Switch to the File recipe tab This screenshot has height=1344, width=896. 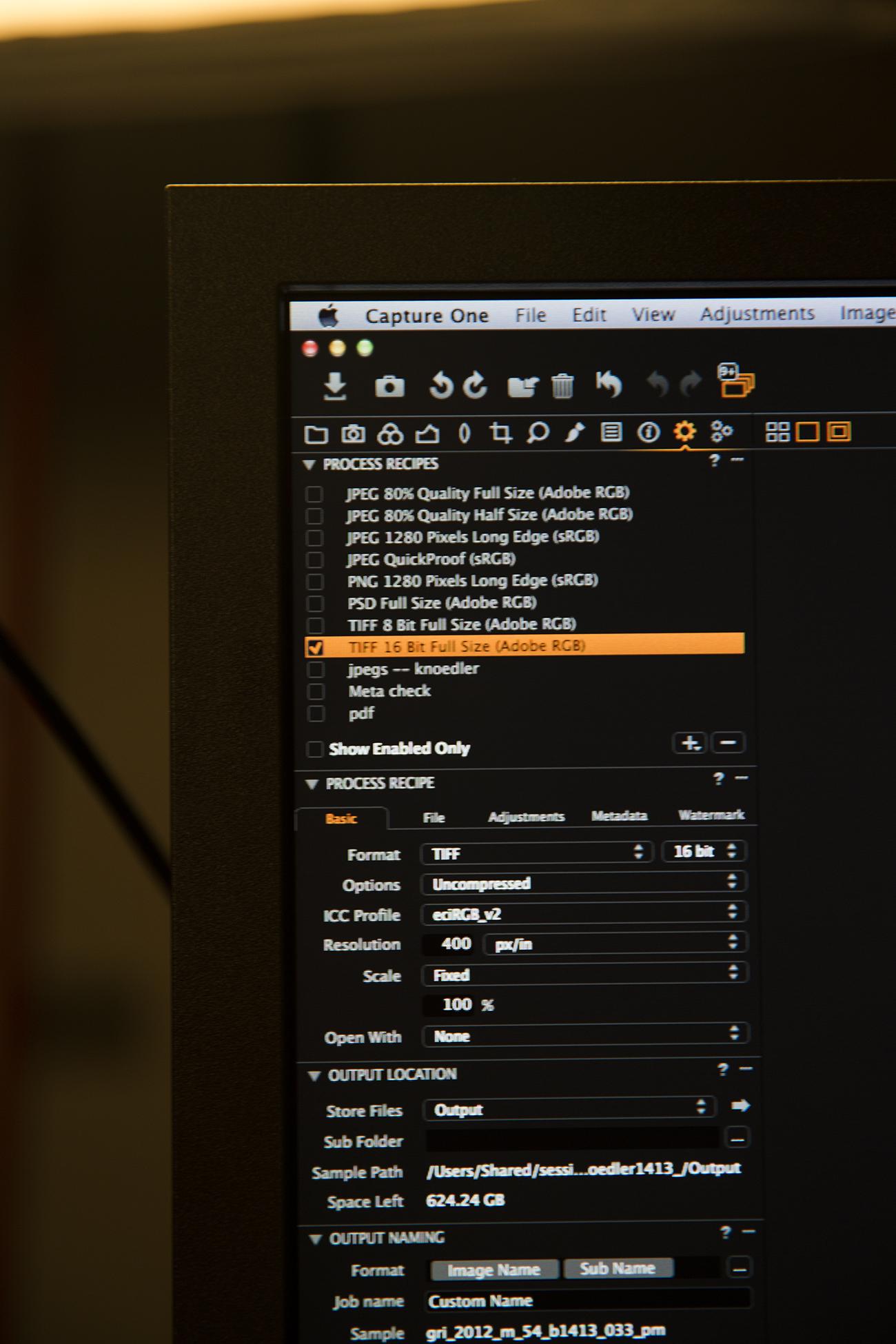pos(434,818)
